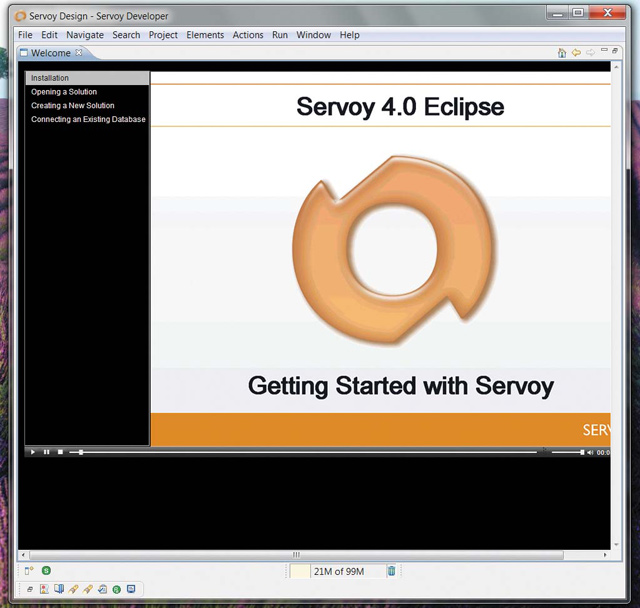This screenshot has height=608, width=640.
Task: Close the Welcome tab with its X
Action: [x=79, y=53]
